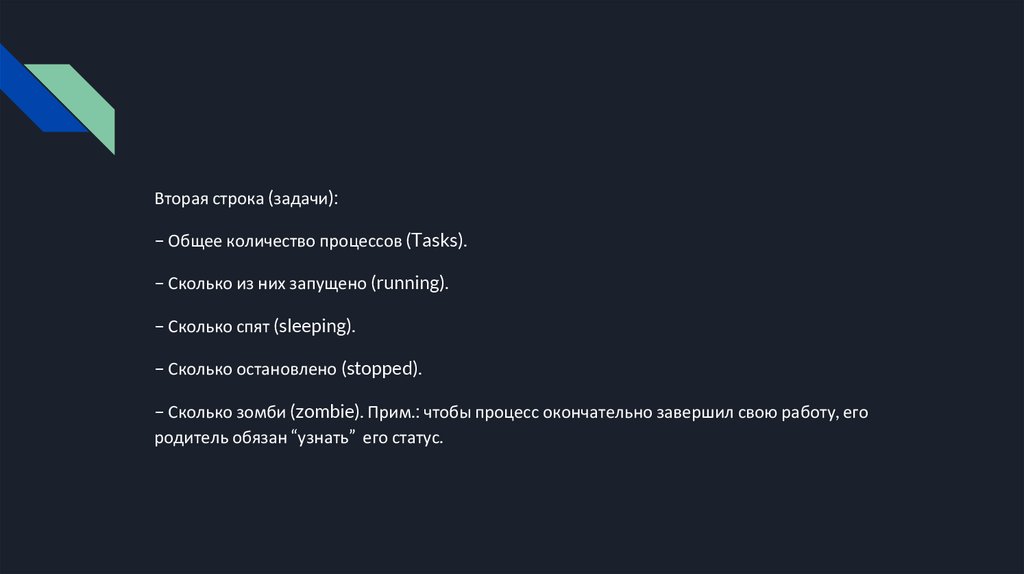Click the word "(Tasks)"
This screenshot has width=1024, height=574.
tap(437, 241)
